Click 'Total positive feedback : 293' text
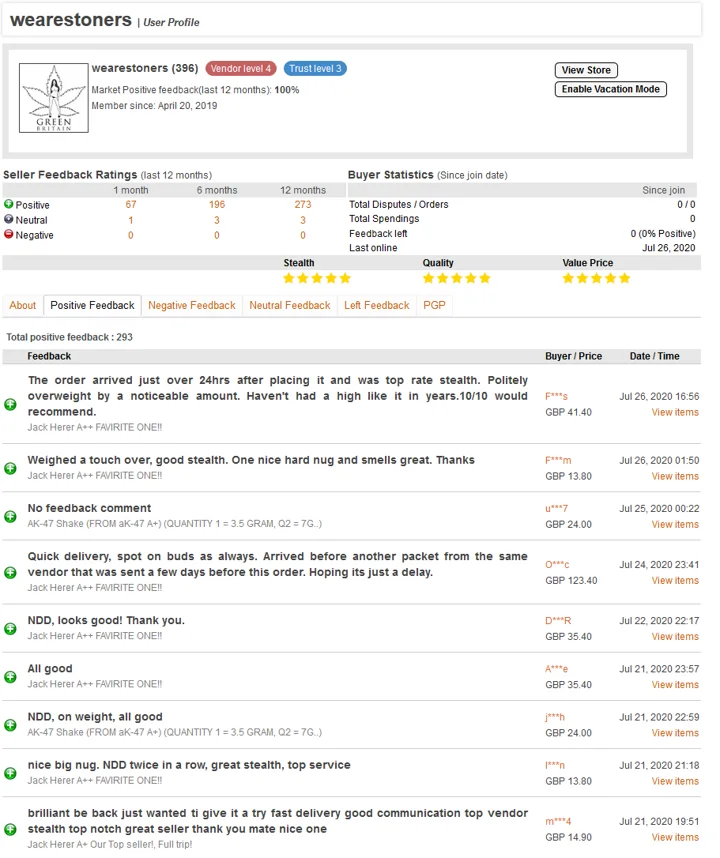The image size is (720, 858). (69, 337)
